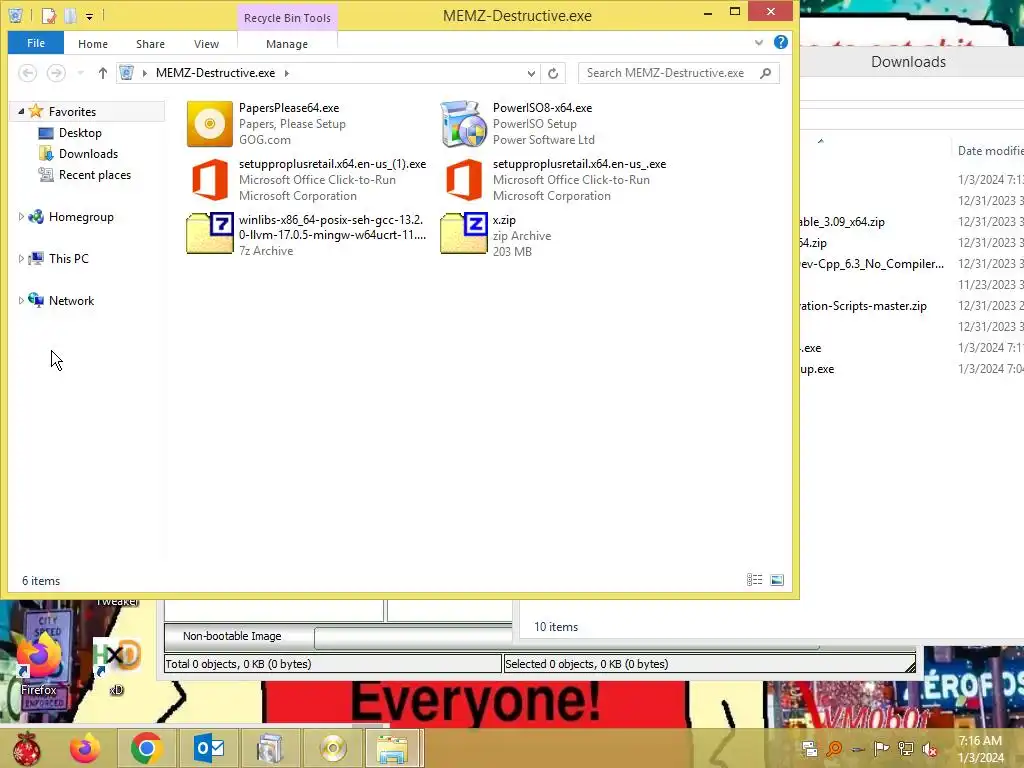Screen dimensions: 1024x768
Task: Open the network tray icon
Action: (906, 749)
